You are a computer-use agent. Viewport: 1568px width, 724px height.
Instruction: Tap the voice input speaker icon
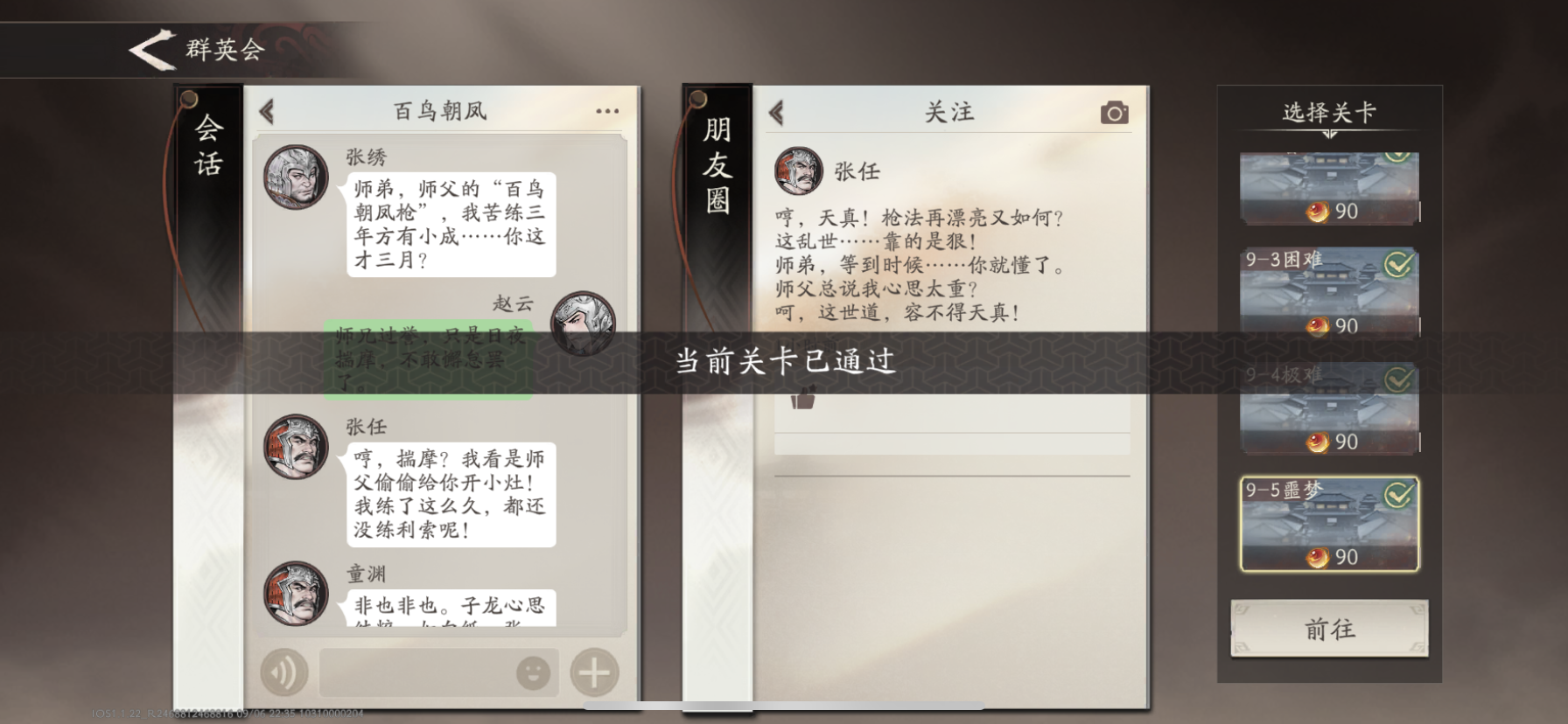(x=283, y=672)
